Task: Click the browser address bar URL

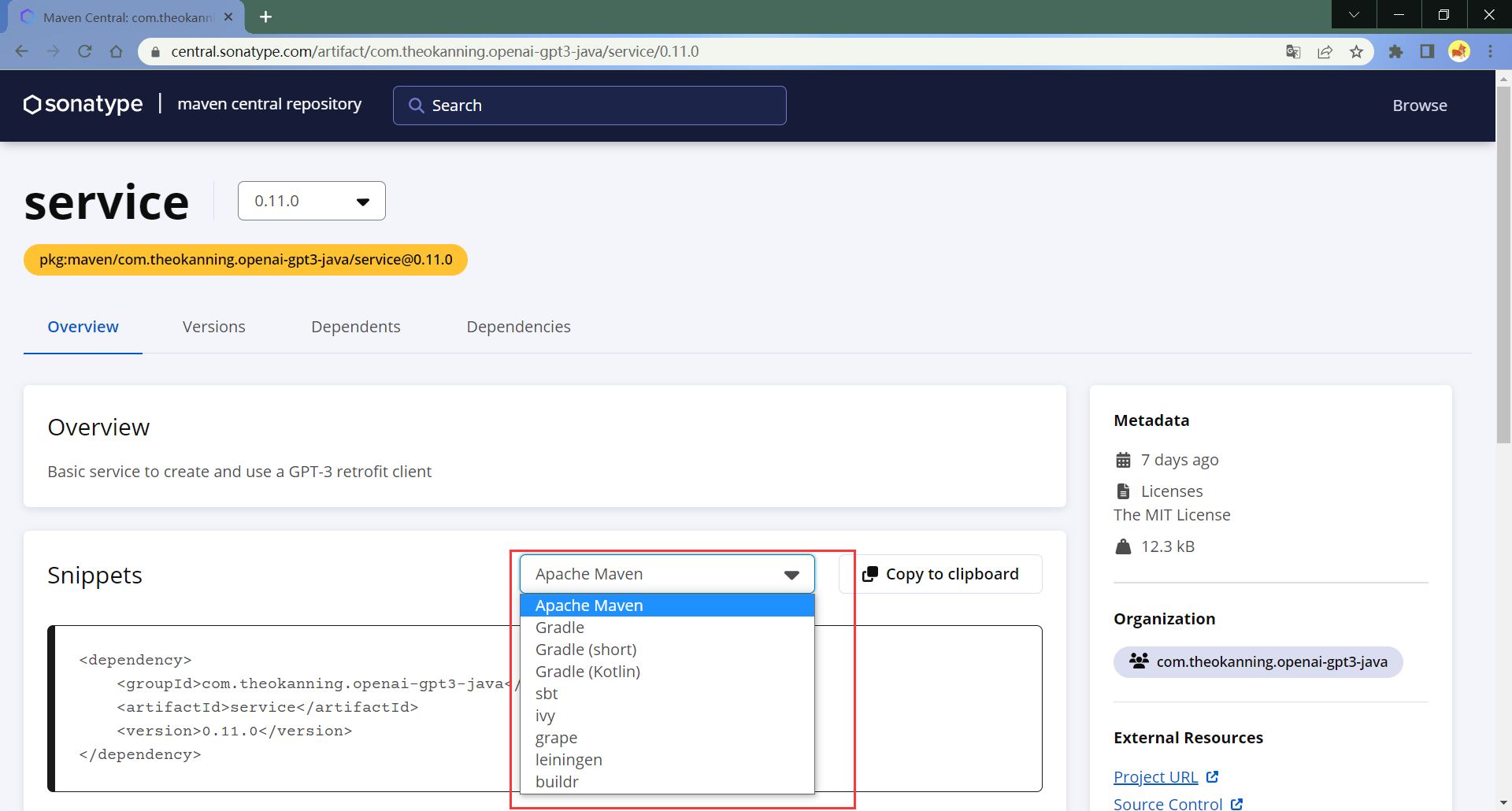Action: point(435,51)
